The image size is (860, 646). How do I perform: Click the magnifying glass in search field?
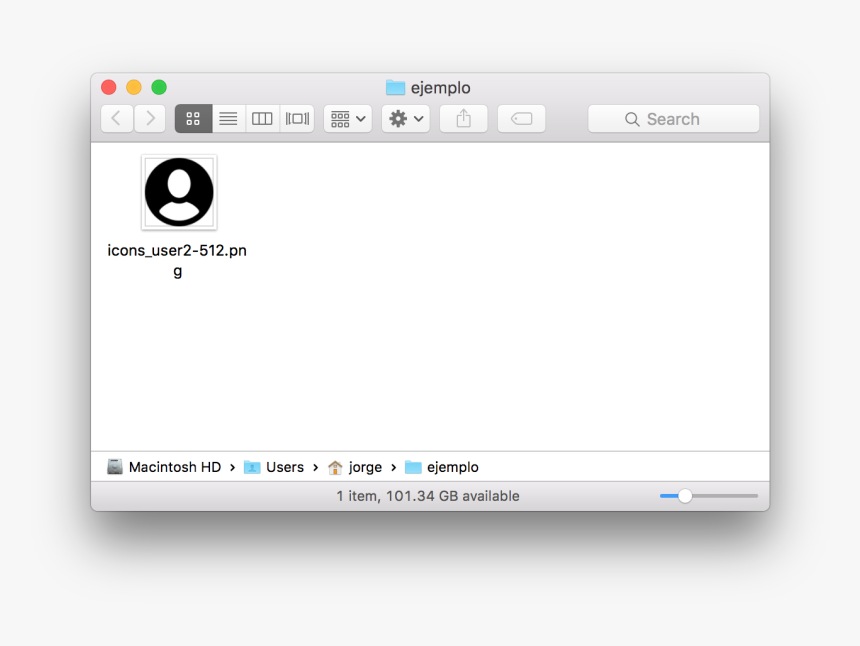pos(632,119)
